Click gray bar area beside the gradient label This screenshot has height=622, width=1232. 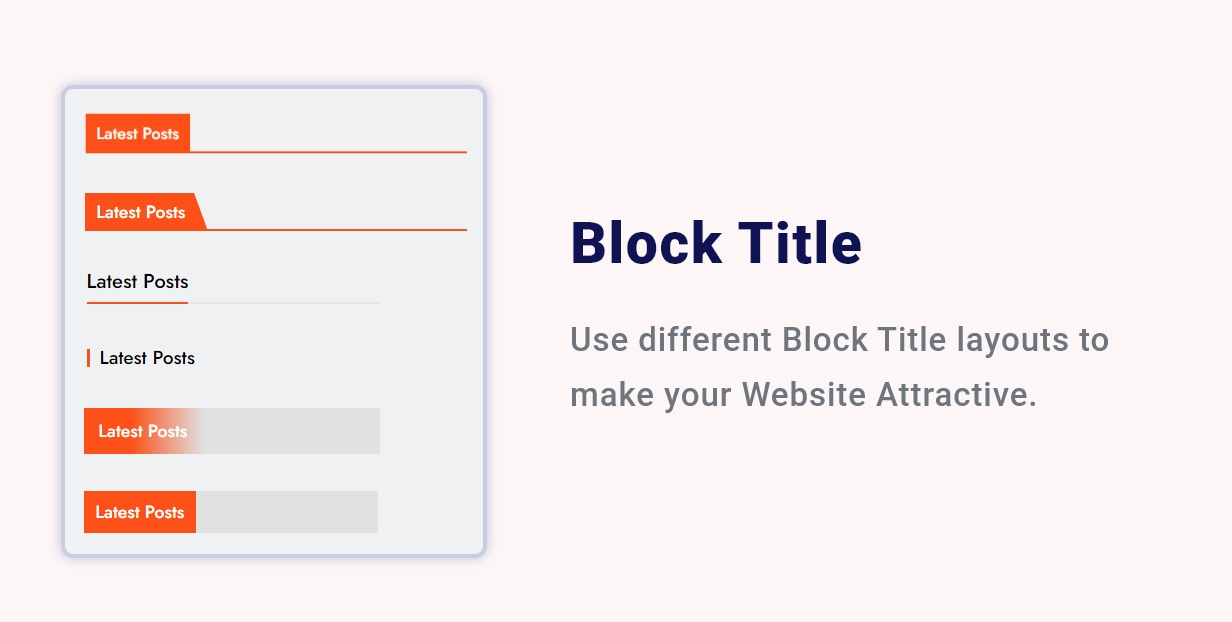[291, 431]
